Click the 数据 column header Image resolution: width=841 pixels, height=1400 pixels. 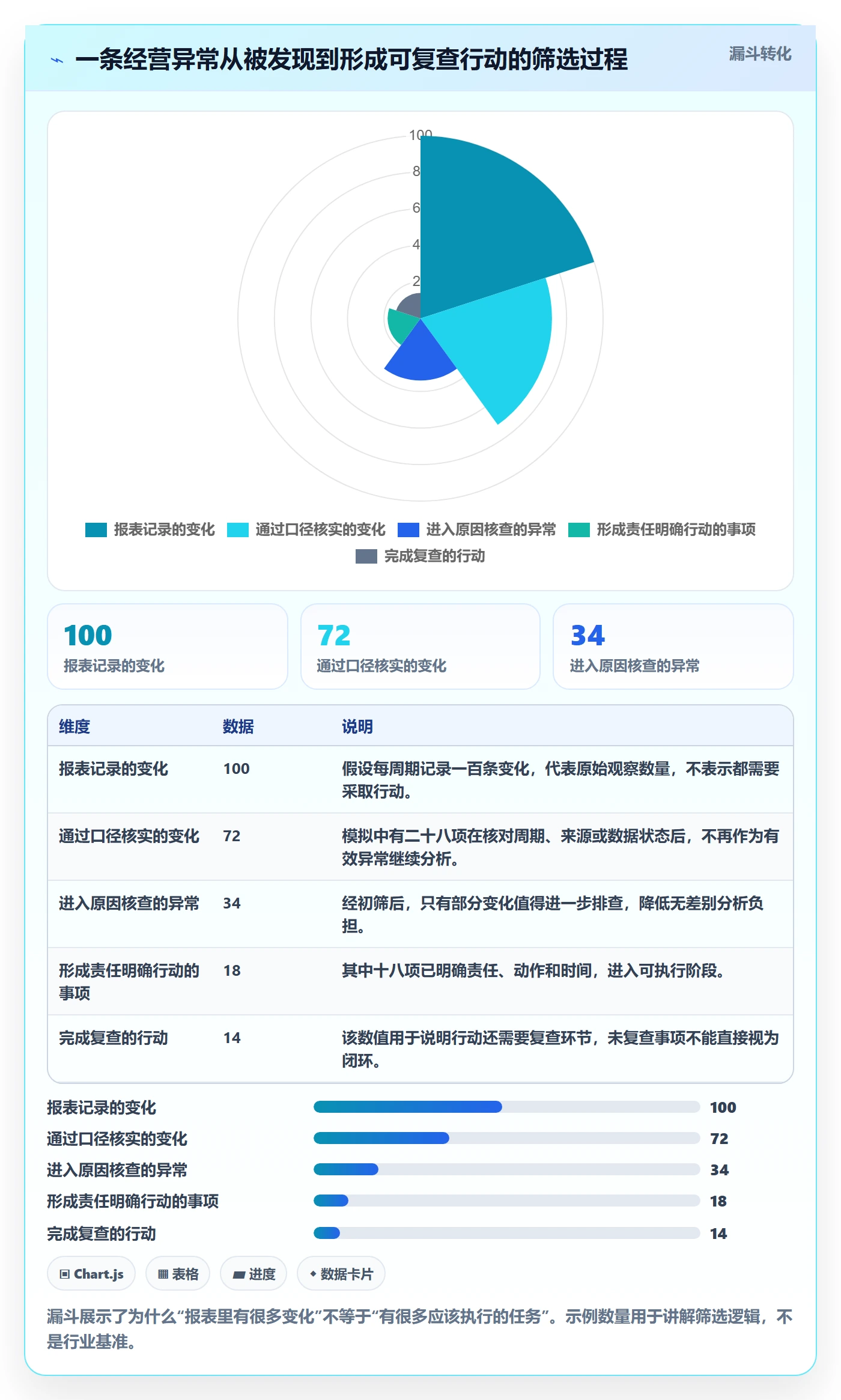click(x=238, y=726)
